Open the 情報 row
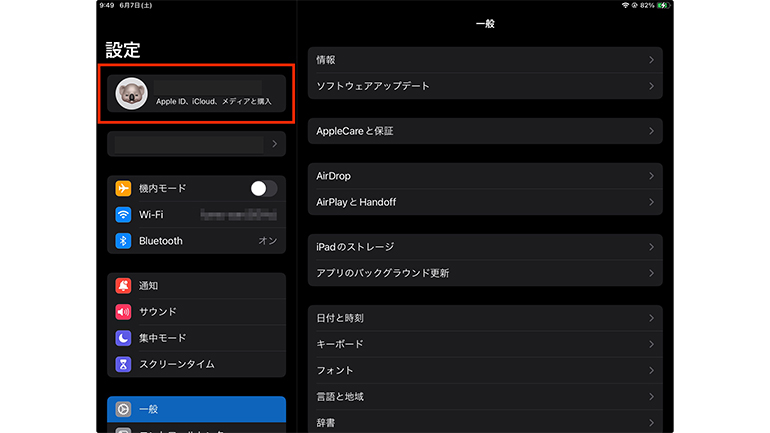 coord(485,60)
